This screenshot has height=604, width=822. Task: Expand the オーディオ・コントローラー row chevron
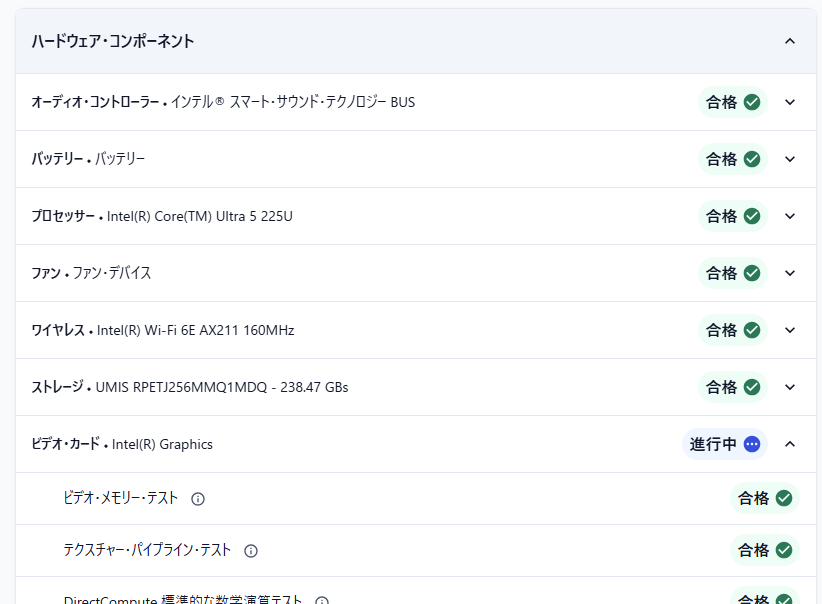[790, 102]
